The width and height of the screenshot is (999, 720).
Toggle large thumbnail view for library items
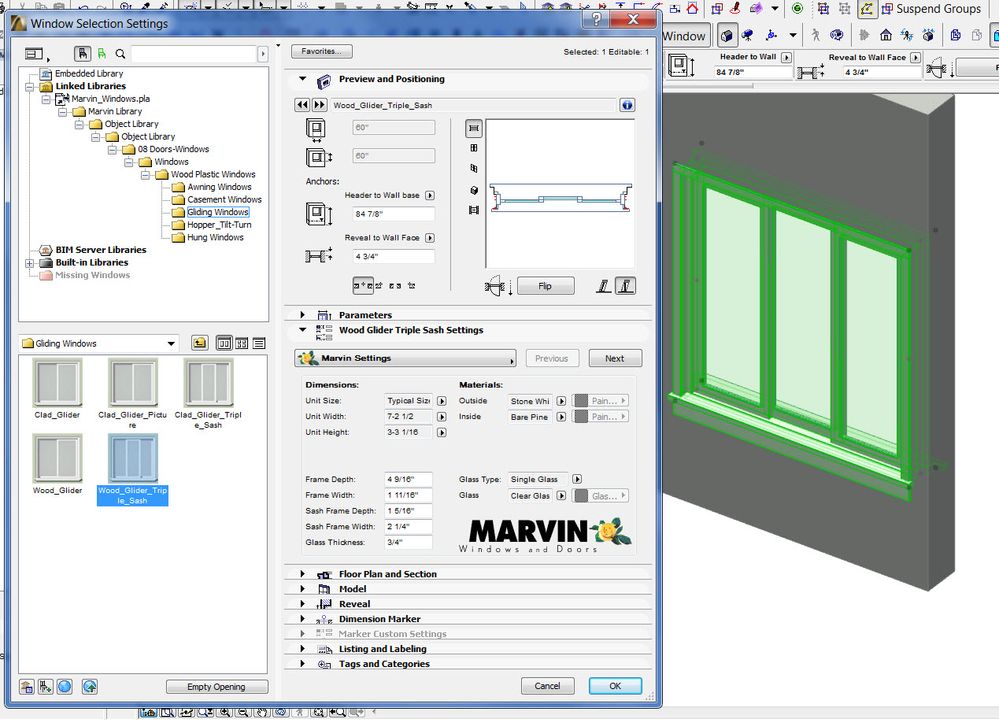pyautogui.click(x=224, y=343)
